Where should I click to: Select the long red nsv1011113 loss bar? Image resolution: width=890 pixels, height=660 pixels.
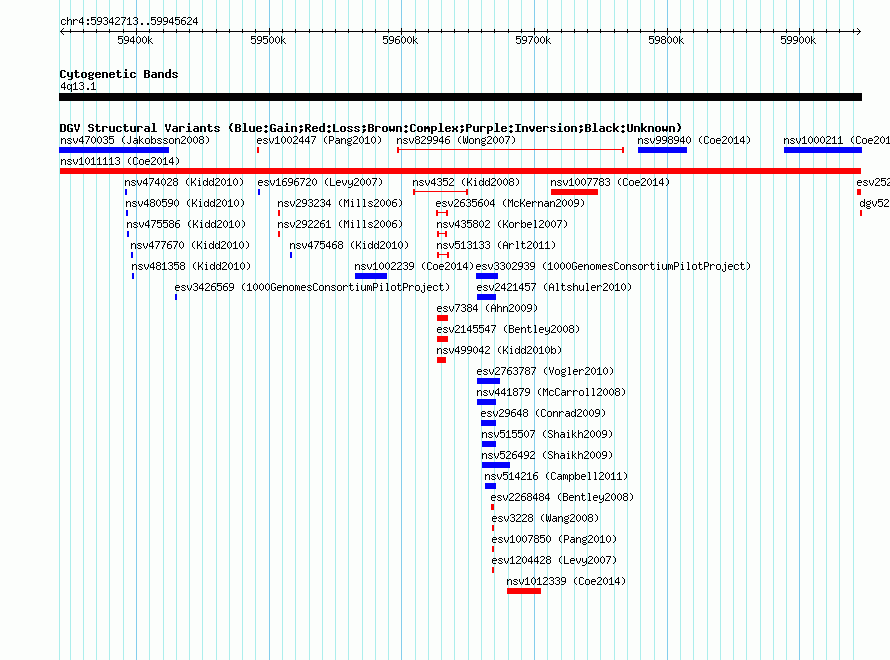[x=460, y=171]
